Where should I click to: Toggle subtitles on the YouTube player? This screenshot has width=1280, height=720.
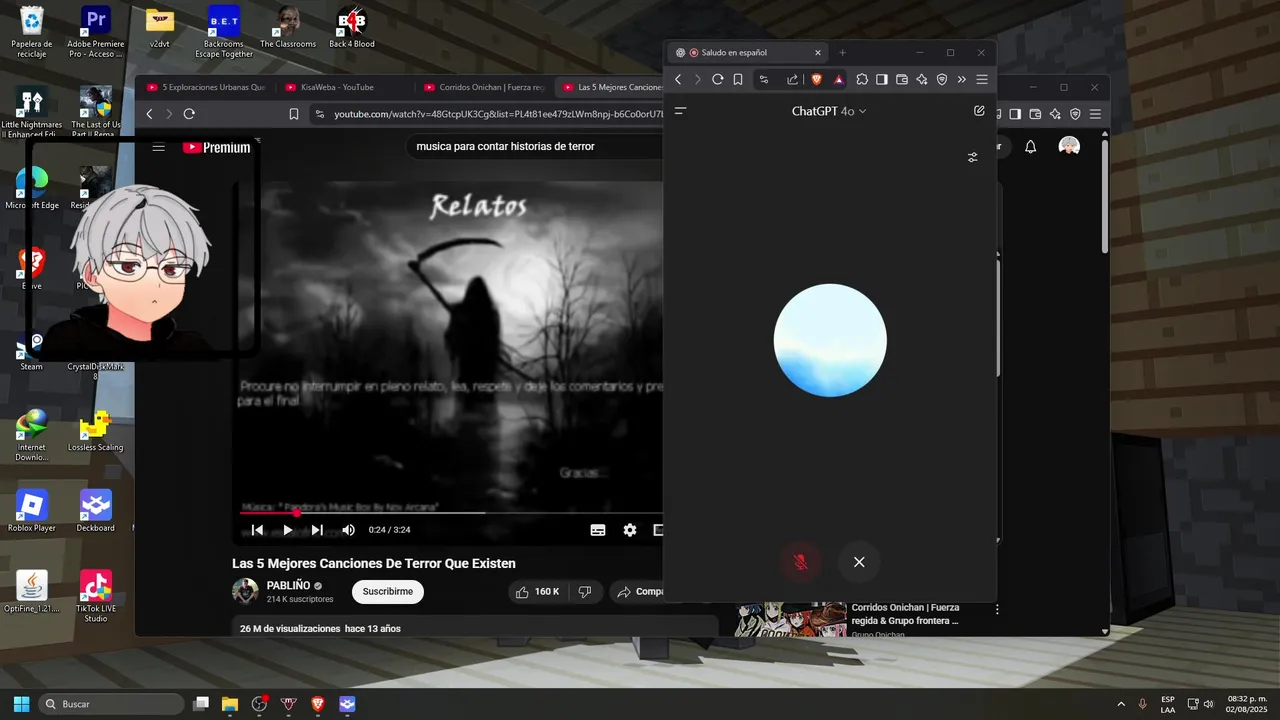[598, 530]
